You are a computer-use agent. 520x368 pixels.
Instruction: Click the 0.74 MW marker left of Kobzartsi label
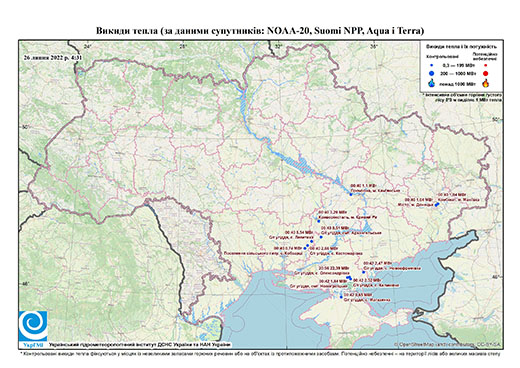(x=305, y=248)
